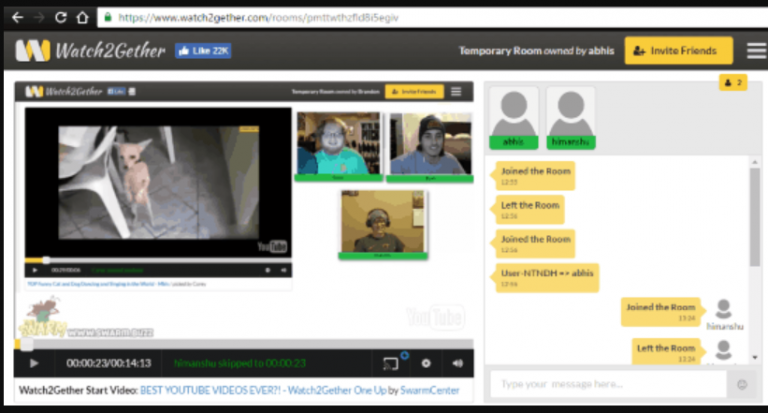Click the hamburger menu inside the embedded video
768x413 pixels.
point(456,92)
